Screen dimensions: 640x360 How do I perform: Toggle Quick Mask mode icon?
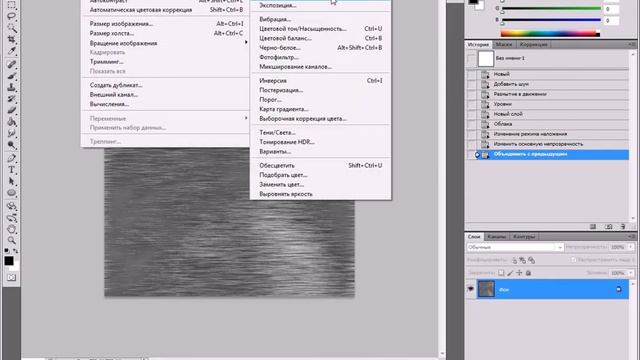tap(11, 278)
